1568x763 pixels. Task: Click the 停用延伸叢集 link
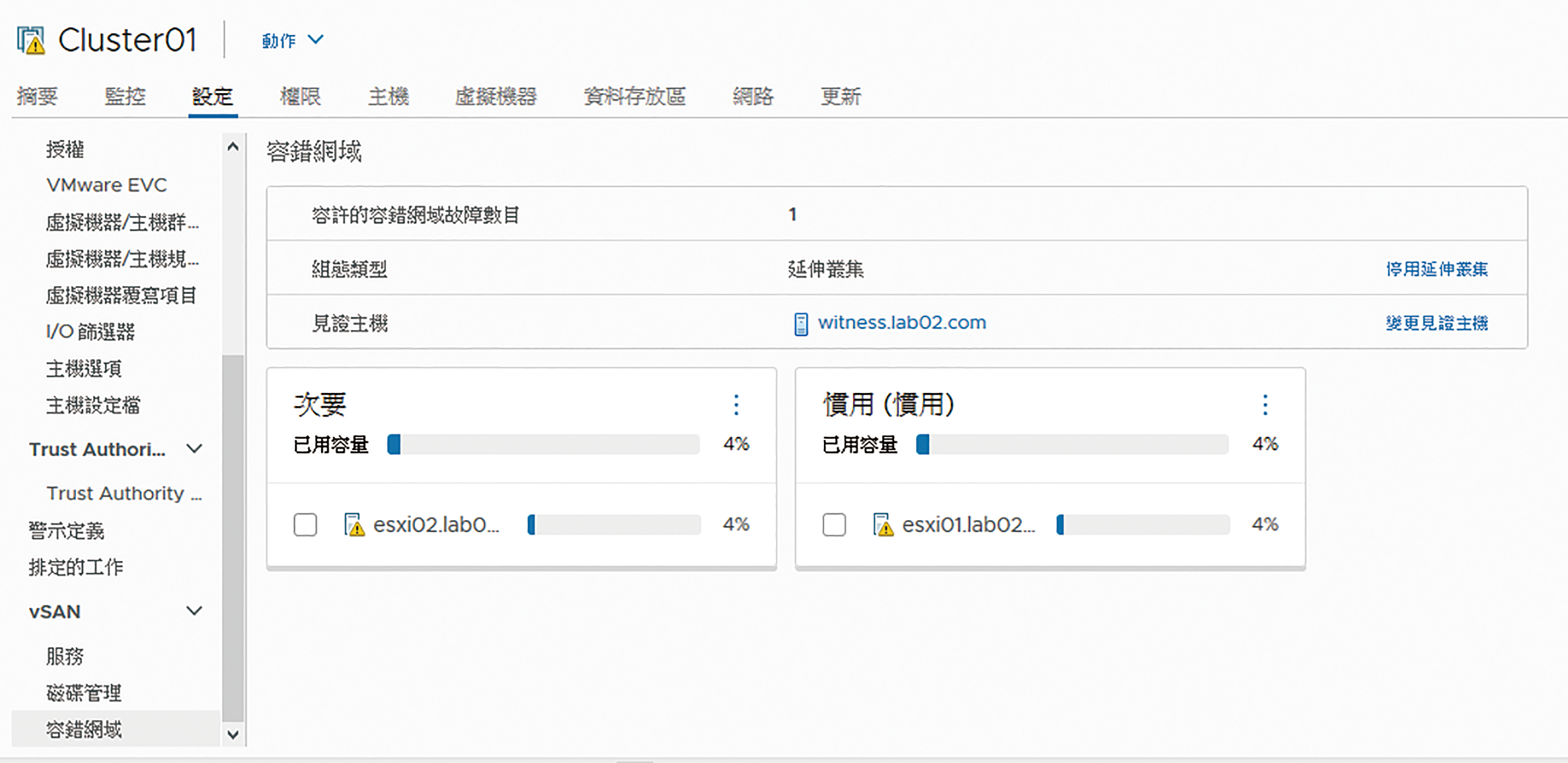[x=1437, y=269]
